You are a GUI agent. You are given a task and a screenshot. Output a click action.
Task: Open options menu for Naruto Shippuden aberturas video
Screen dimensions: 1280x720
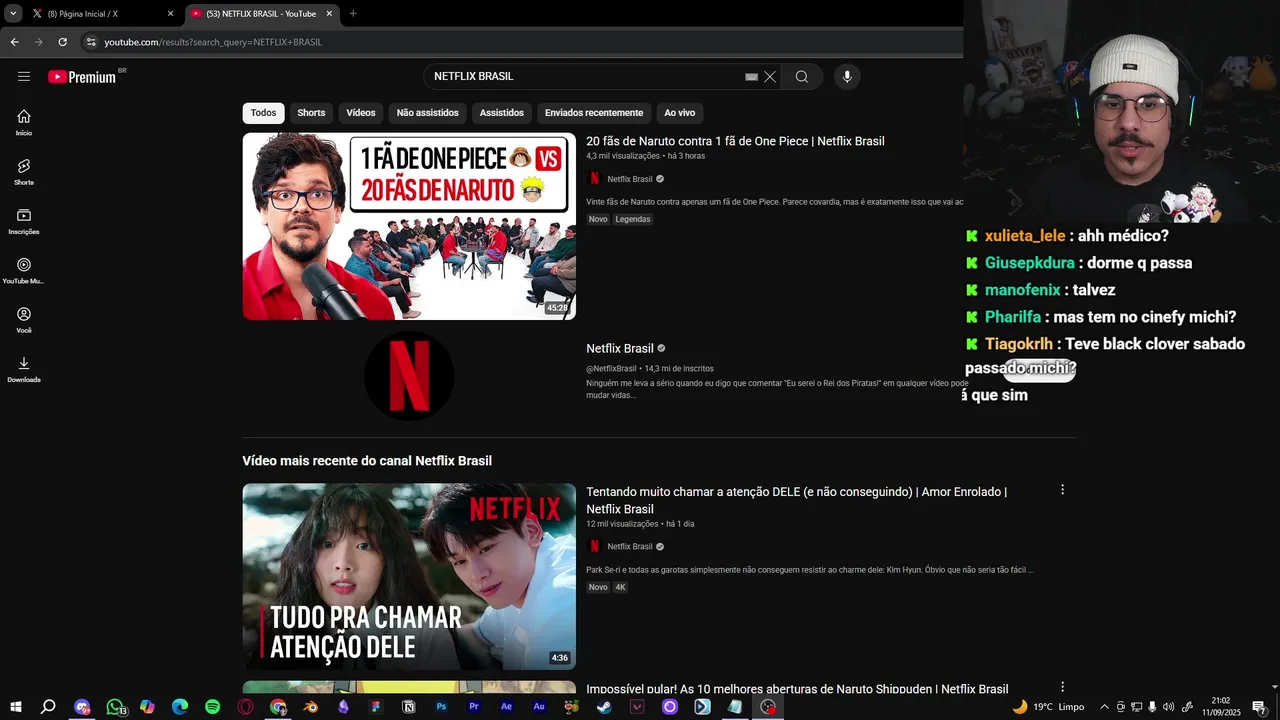(1062, 688)
